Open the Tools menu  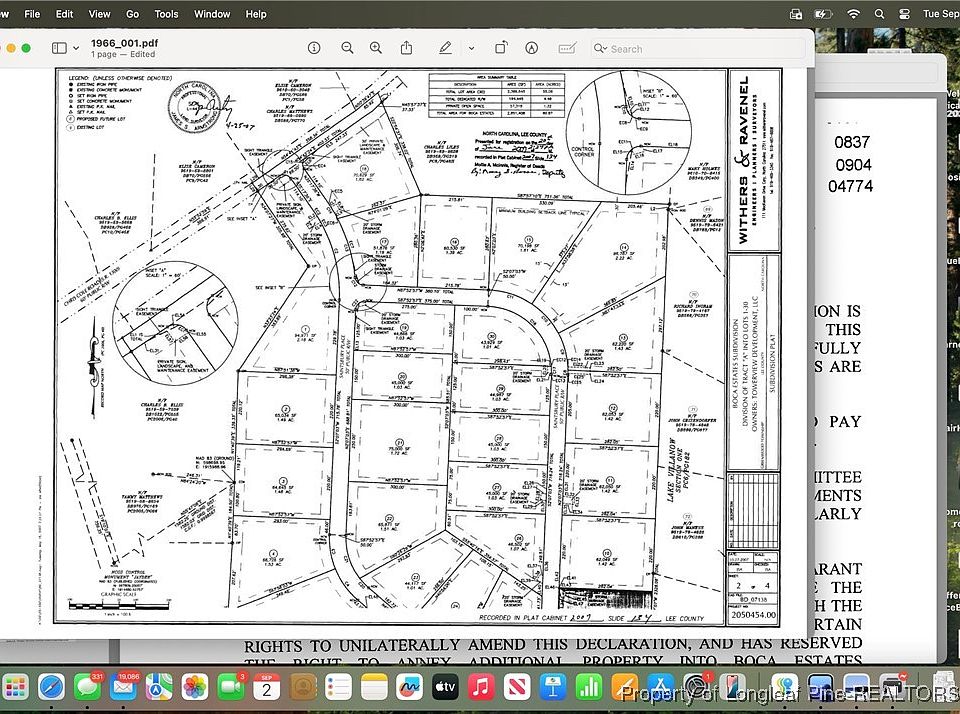[x=166, y=14]
